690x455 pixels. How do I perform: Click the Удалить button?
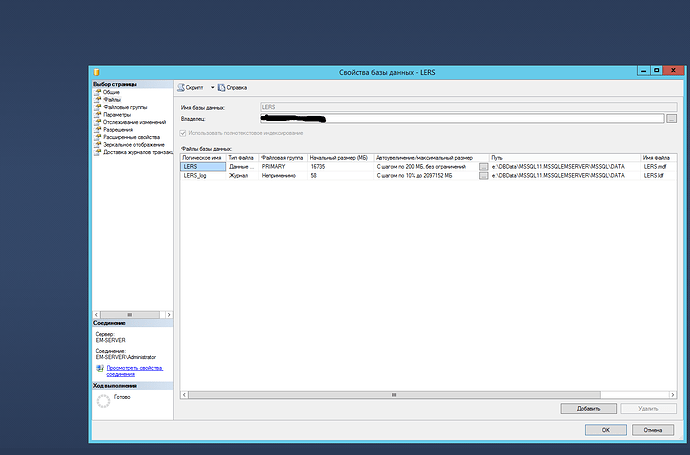pos(648,408)
